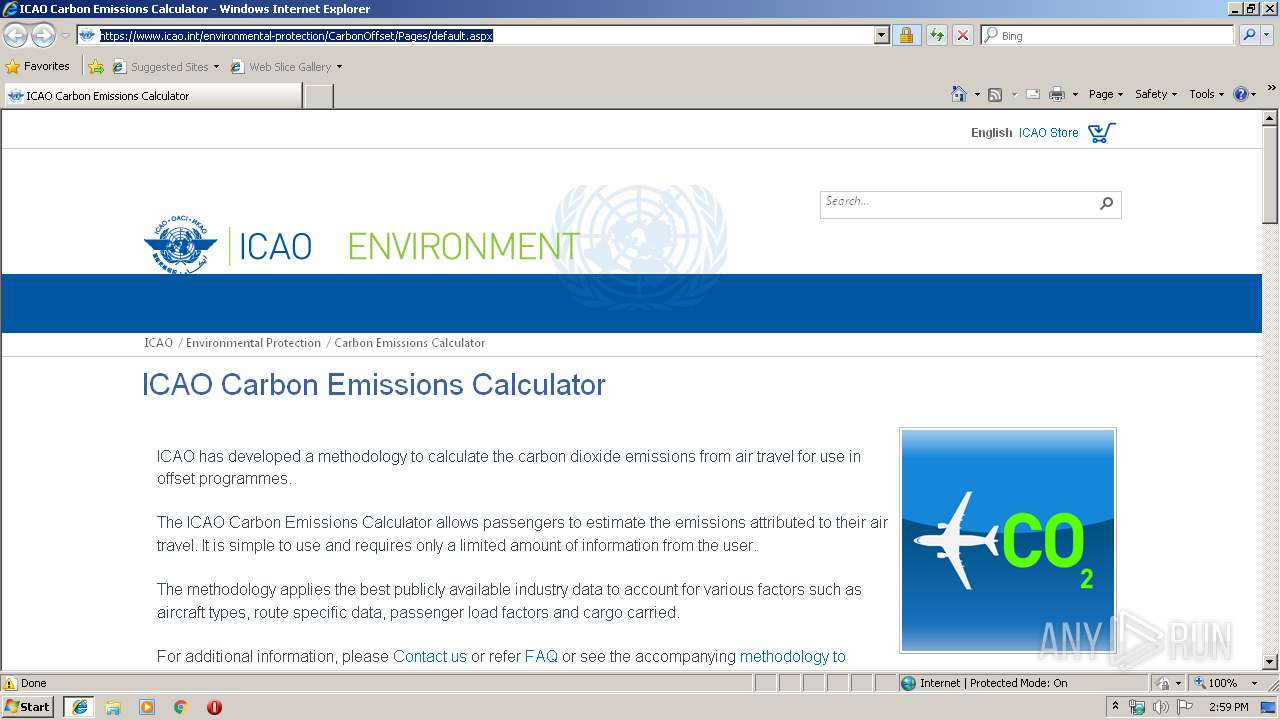
Task: Open the Page menu
Action: pyautogui.click(x=1106, y=94)
